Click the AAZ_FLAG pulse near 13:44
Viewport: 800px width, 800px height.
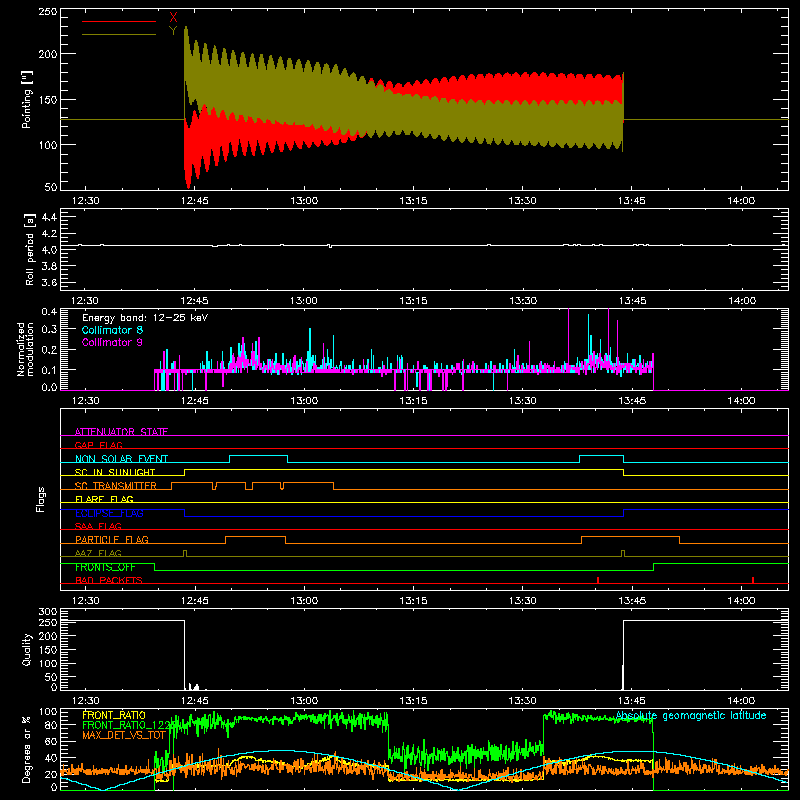coord(622,554)
